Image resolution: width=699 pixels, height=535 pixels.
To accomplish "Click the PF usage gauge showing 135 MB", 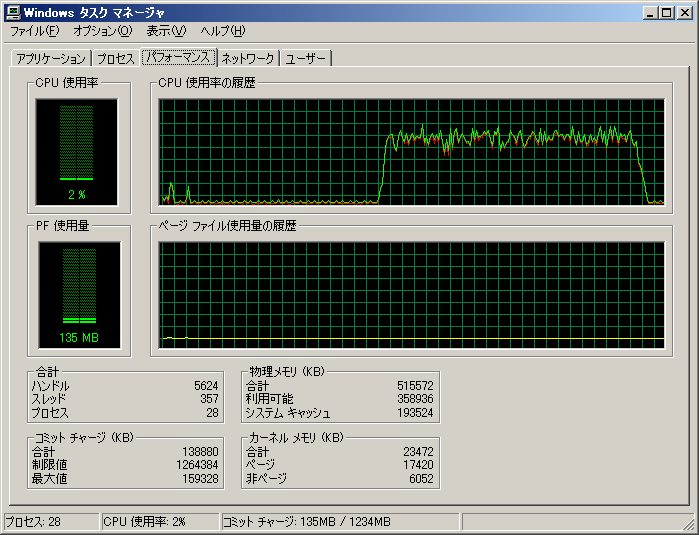I will tap(79, 295).
